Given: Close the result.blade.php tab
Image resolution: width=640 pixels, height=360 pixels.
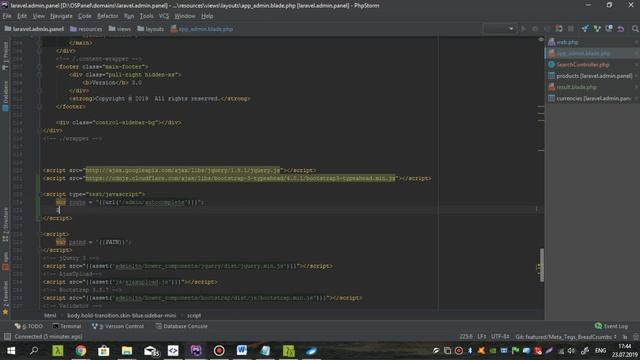Looking at the screenshot, I should click(636, 87).
